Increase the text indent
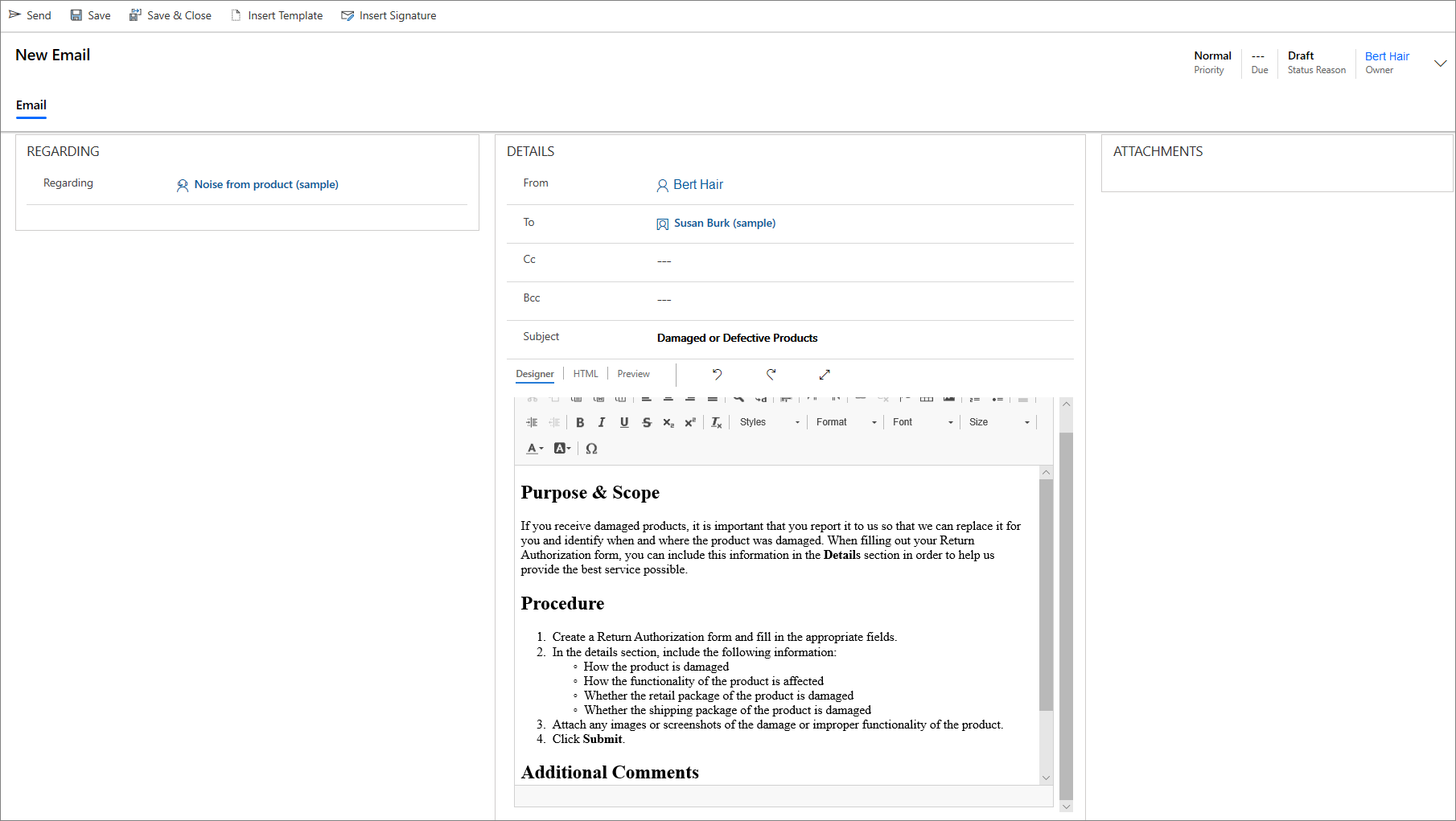This screenshot has height=821, width=1456. click(x=532, y=421)
